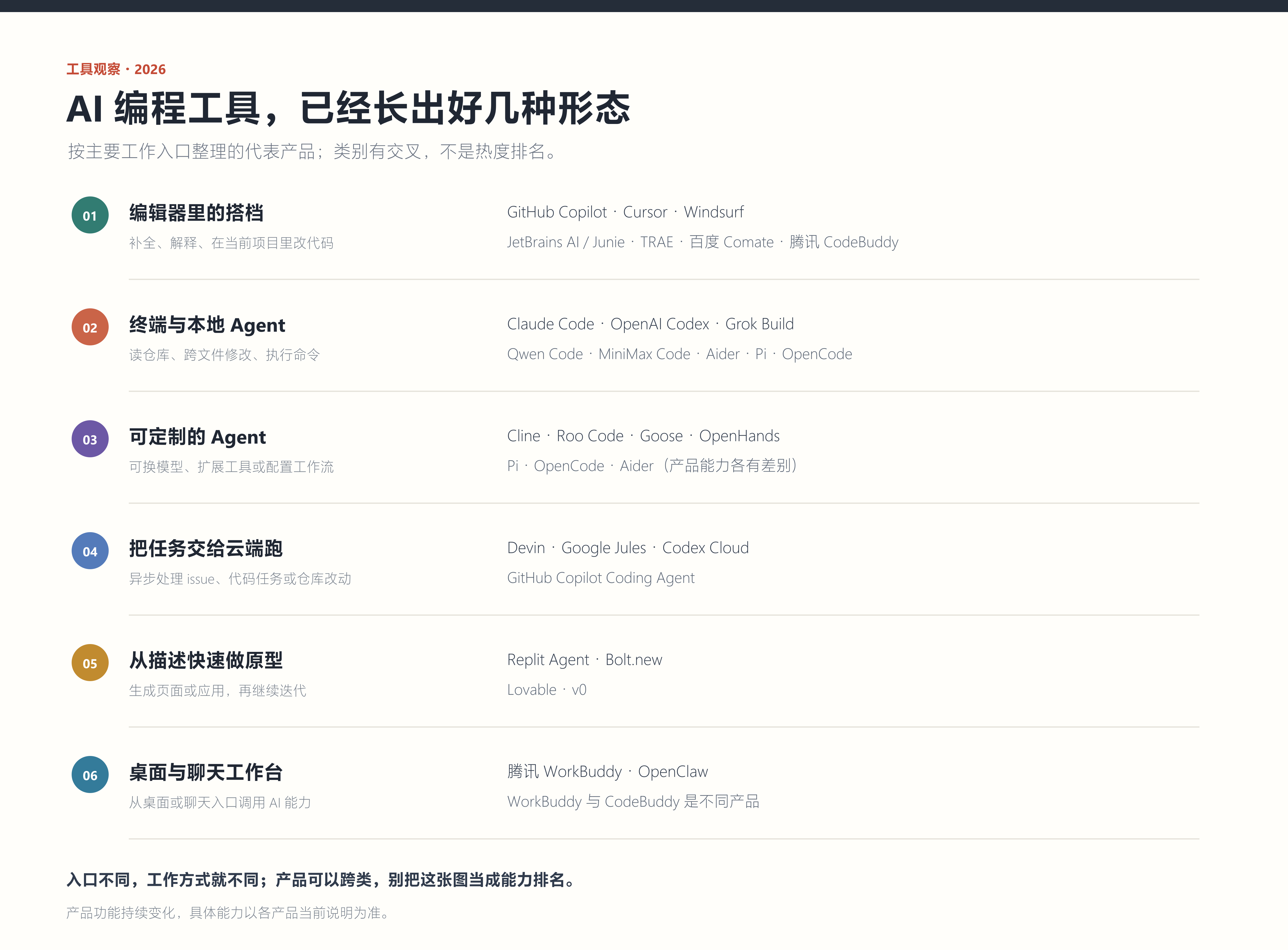Select the heading '桌面与聊天工作台'

coord(206,772)
